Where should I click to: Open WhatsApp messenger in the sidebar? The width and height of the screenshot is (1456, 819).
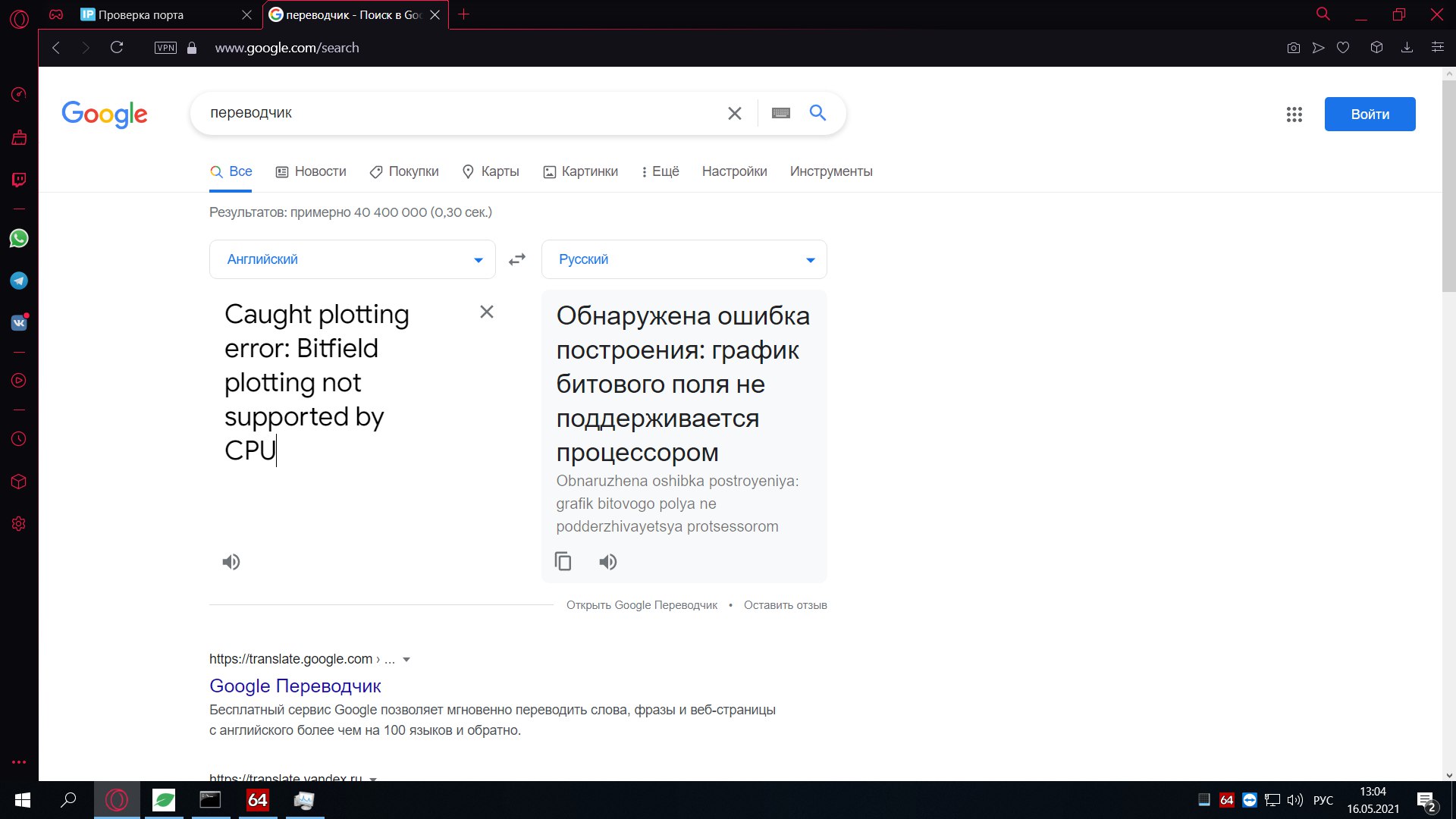[x=19, y=238]
